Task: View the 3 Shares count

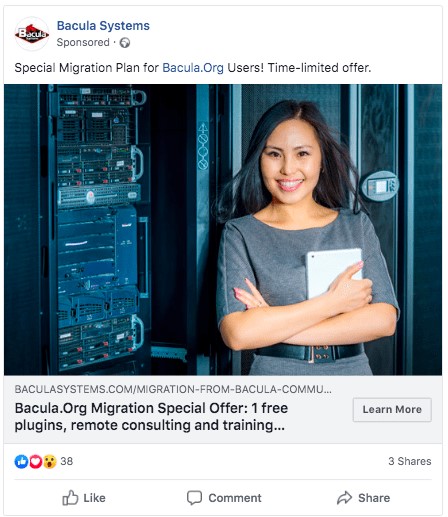Action: pos(410,461)
